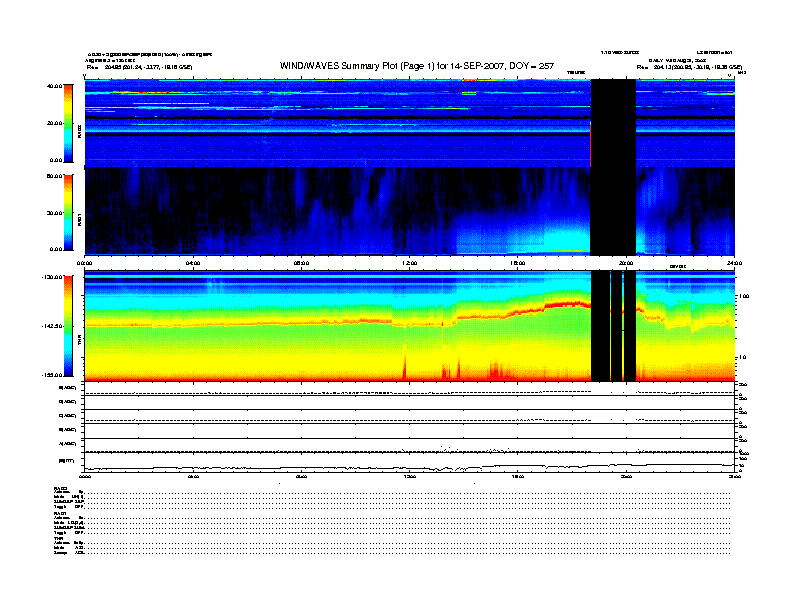
Task: Click the 16:00 time label below RAD1 panel
Action: [x=517, y=263]
